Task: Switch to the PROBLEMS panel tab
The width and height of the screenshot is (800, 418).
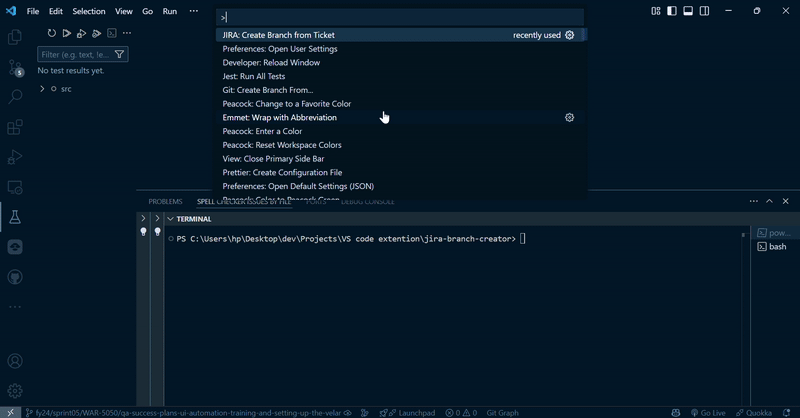Action: click(166, 201)
